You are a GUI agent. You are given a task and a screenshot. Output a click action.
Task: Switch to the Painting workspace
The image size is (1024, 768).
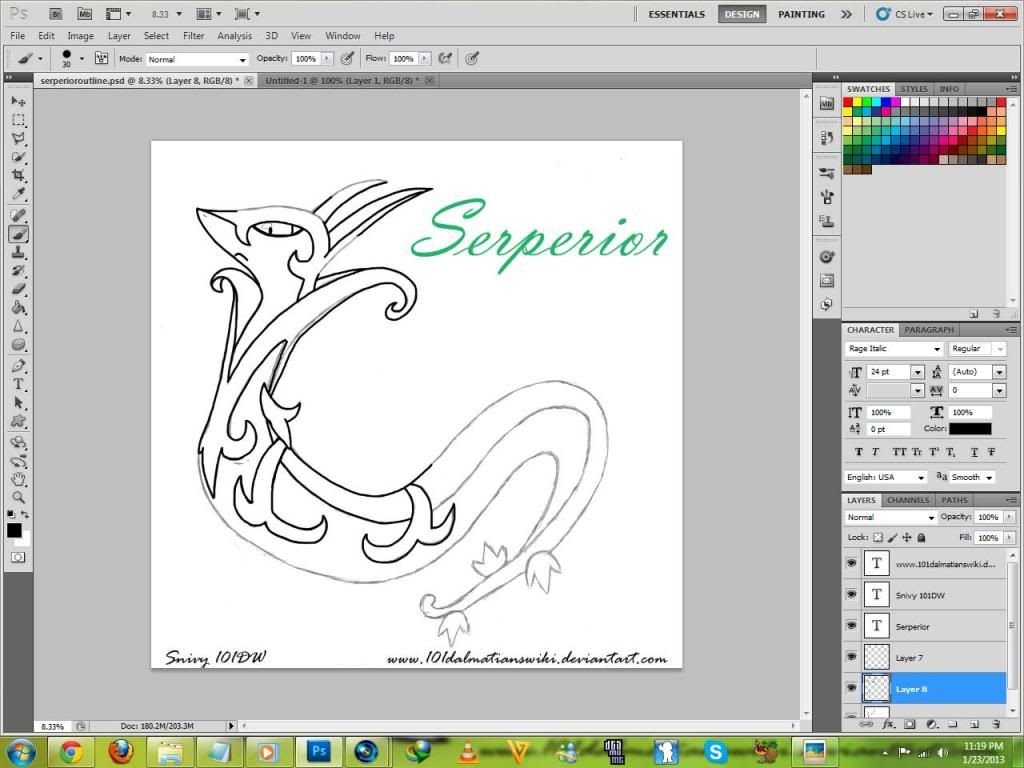tap(801, 14)
